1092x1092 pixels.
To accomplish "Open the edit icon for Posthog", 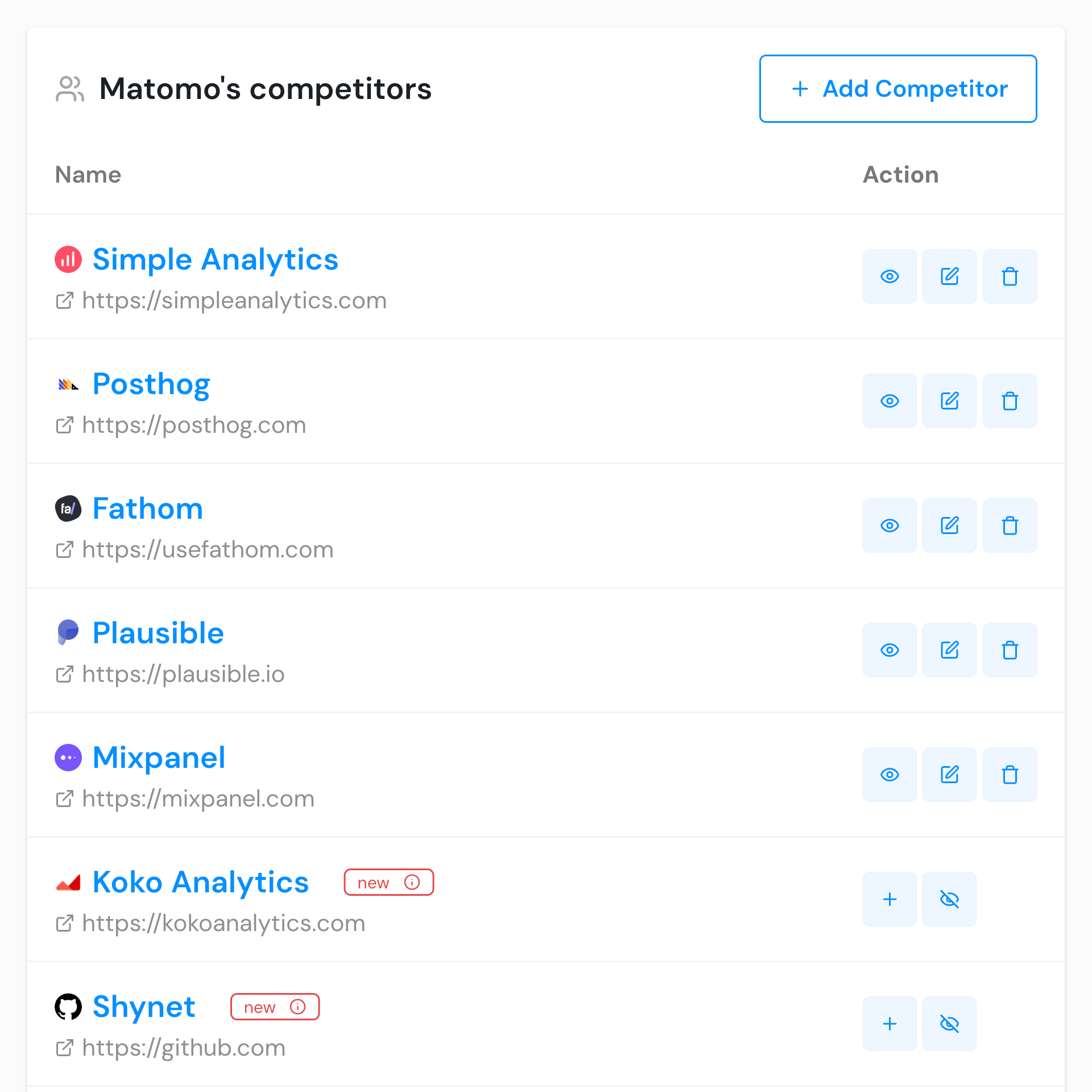I will 949,401.
